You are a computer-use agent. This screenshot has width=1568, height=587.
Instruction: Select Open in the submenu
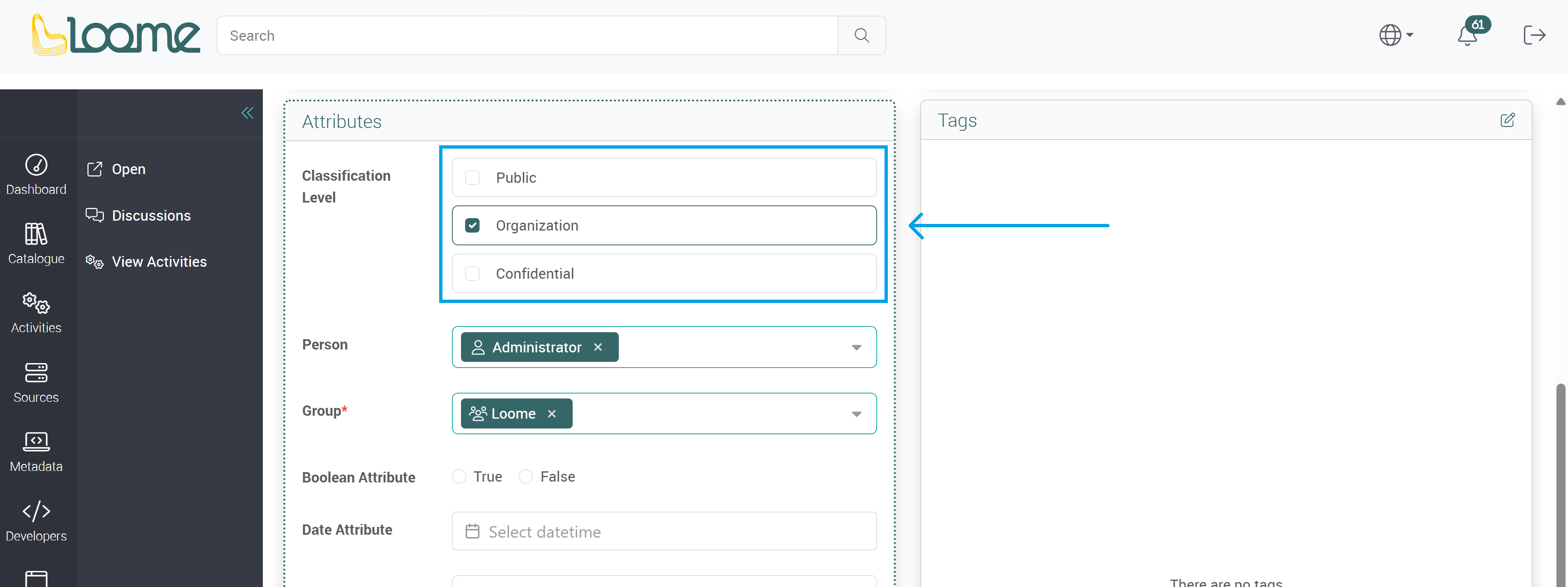[x=116, y=169]
